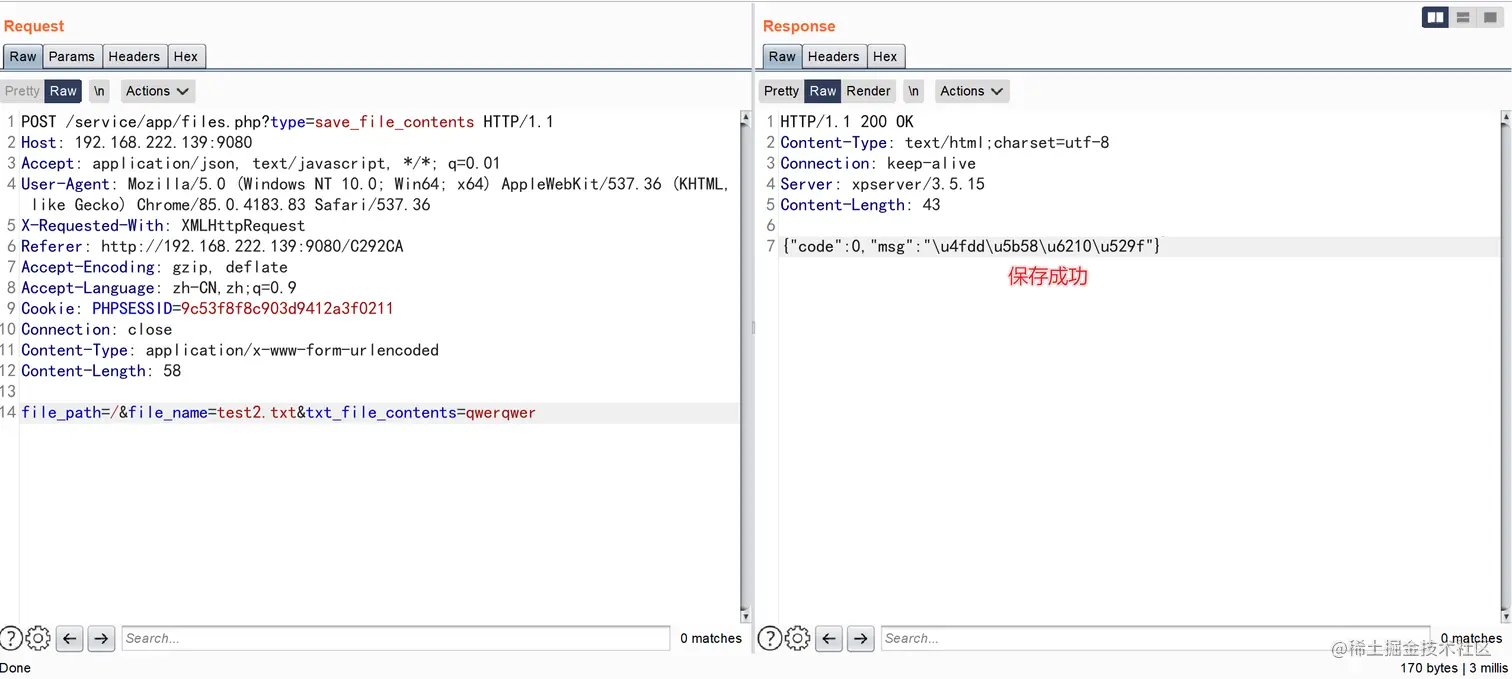Go to next match in Response pane
The width and height of the screenshot is (1512, 679).
click(861, 638)
